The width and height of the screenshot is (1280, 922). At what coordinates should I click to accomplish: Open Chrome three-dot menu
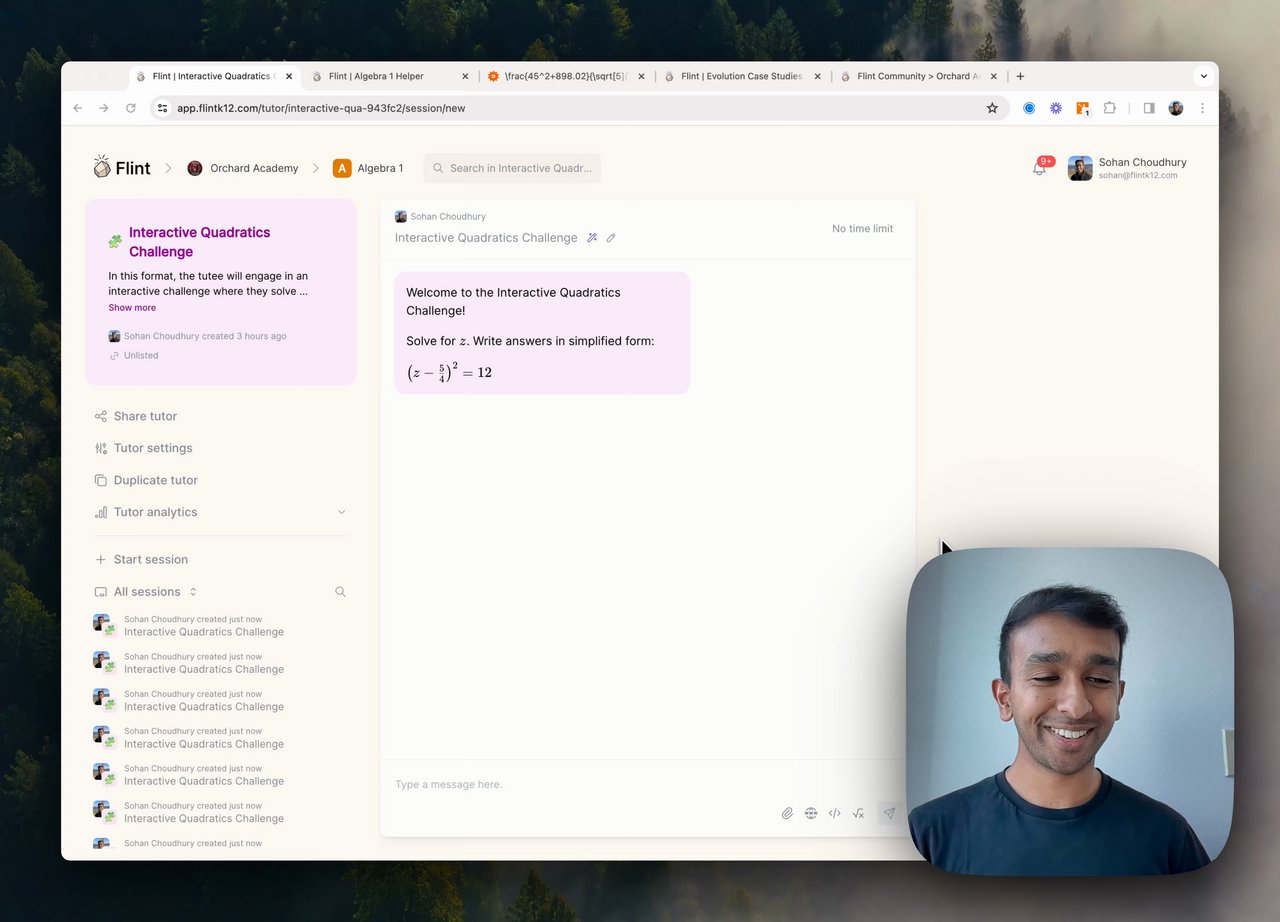(1202, 108)
